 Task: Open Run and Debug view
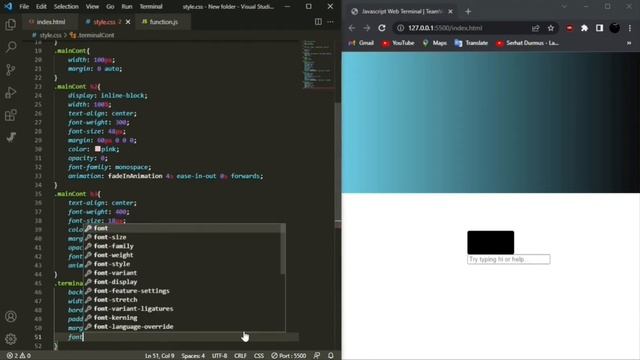pos(11,93)
